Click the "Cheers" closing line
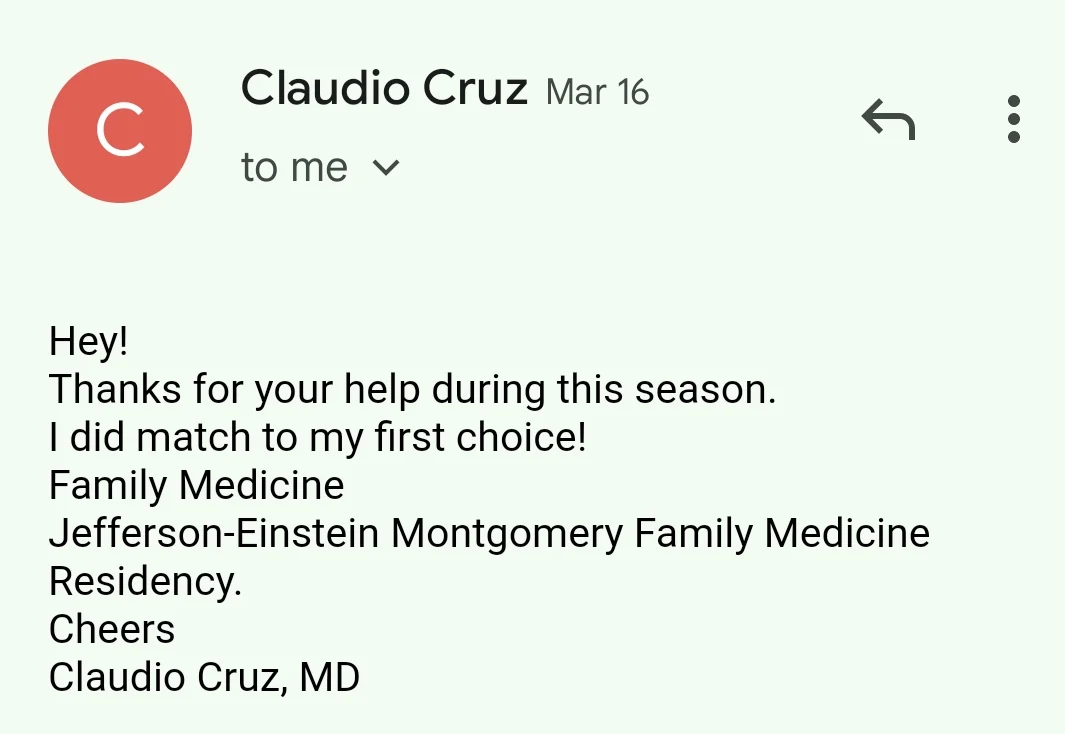Screen dimensions: 1065x734 pyautogui.click(x=112, y=629)
